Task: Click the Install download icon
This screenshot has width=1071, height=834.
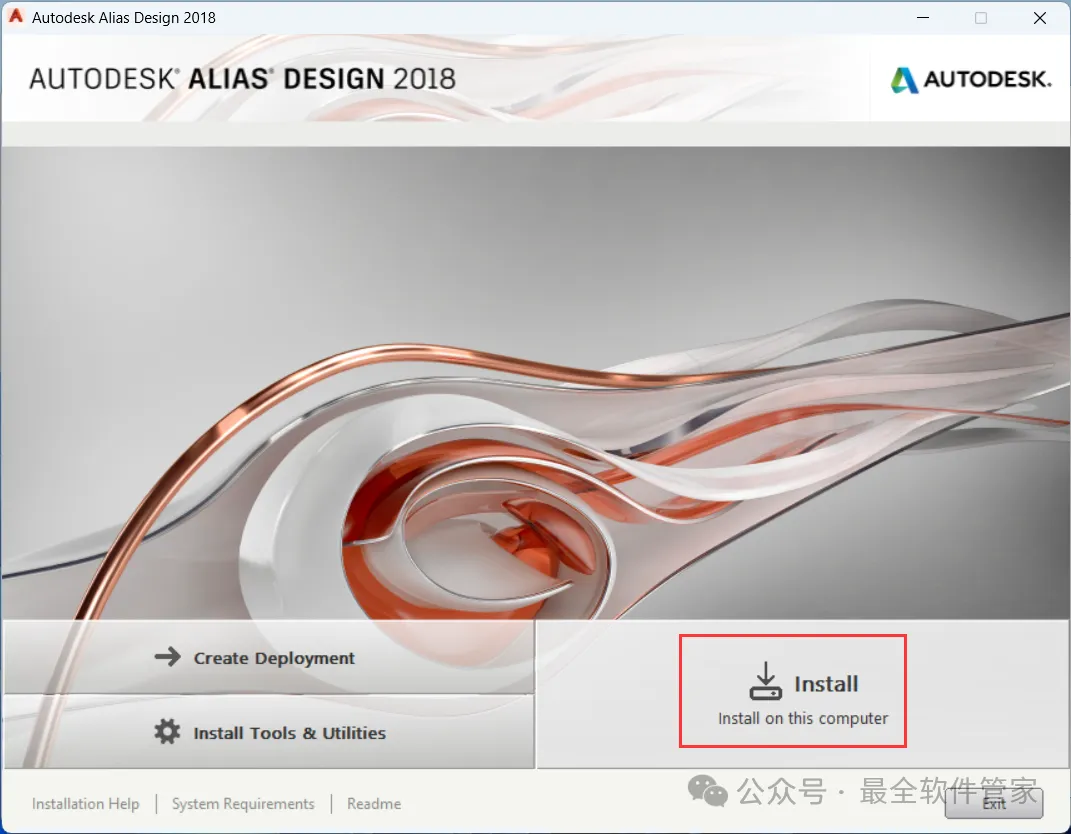Action: pos(766,681)
